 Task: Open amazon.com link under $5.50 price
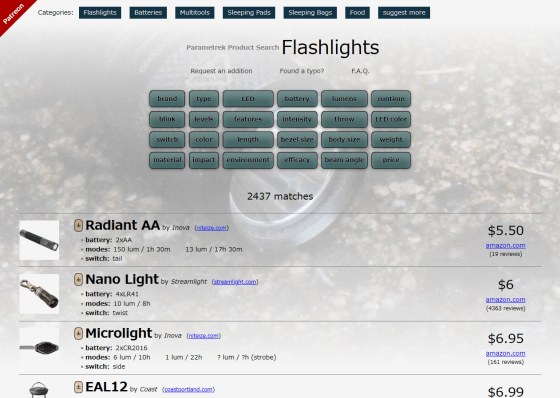(x=505, y=245)
